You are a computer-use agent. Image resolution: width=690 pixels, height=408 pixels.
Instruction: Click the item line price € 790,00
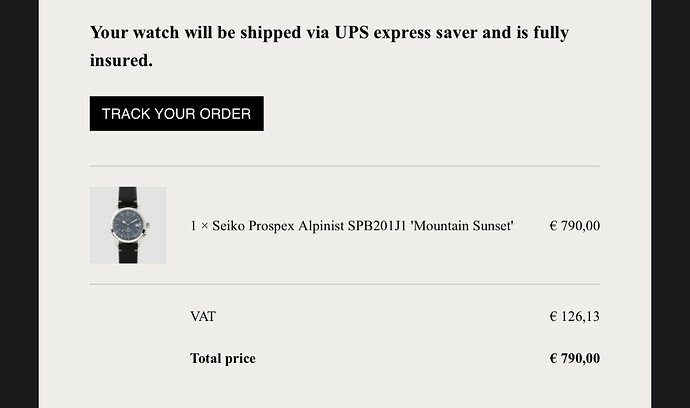(x=575, y=226)
